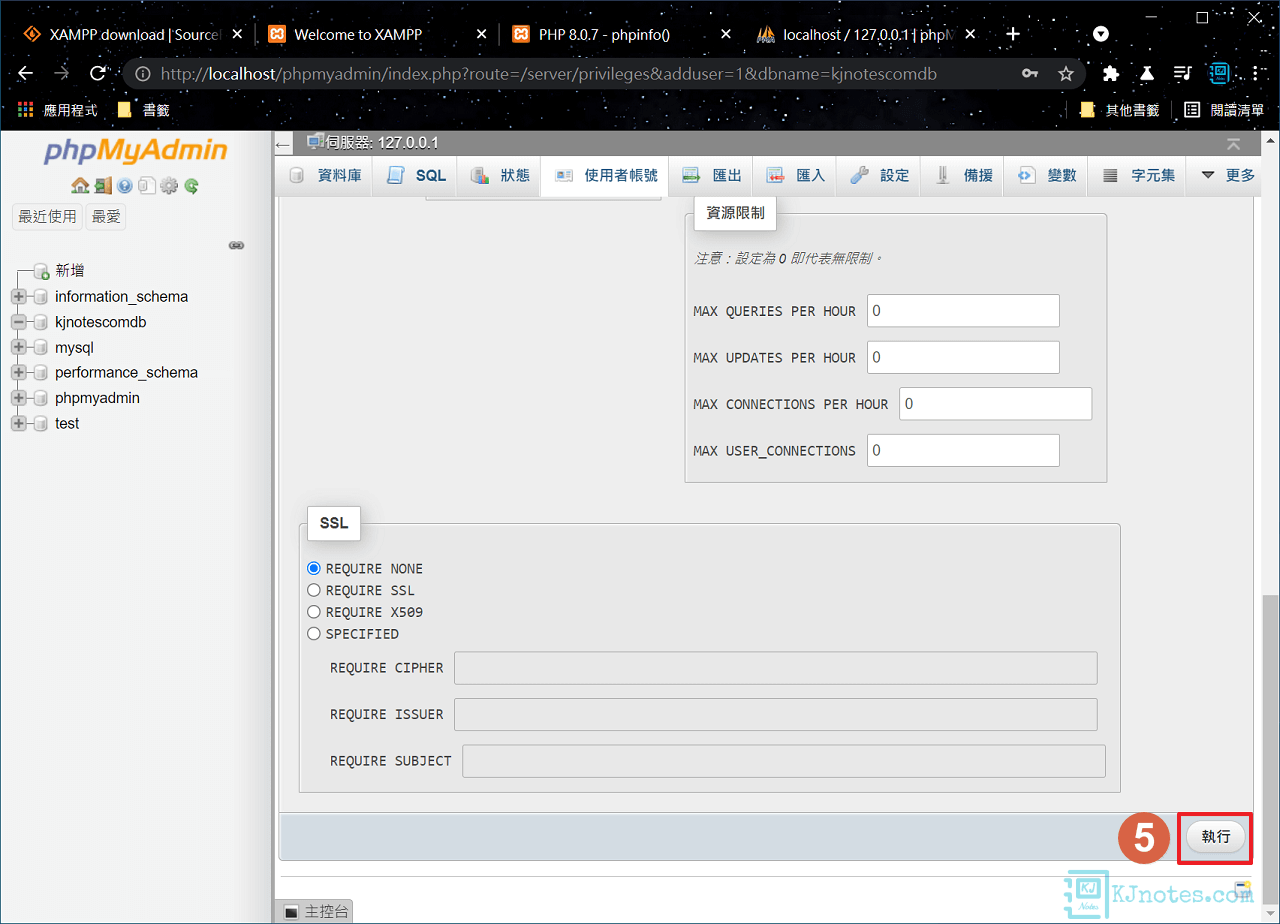Open the 狀態 (Status) tab
The height and width of the screenshot is (924, 1280).
pos(500,176)
